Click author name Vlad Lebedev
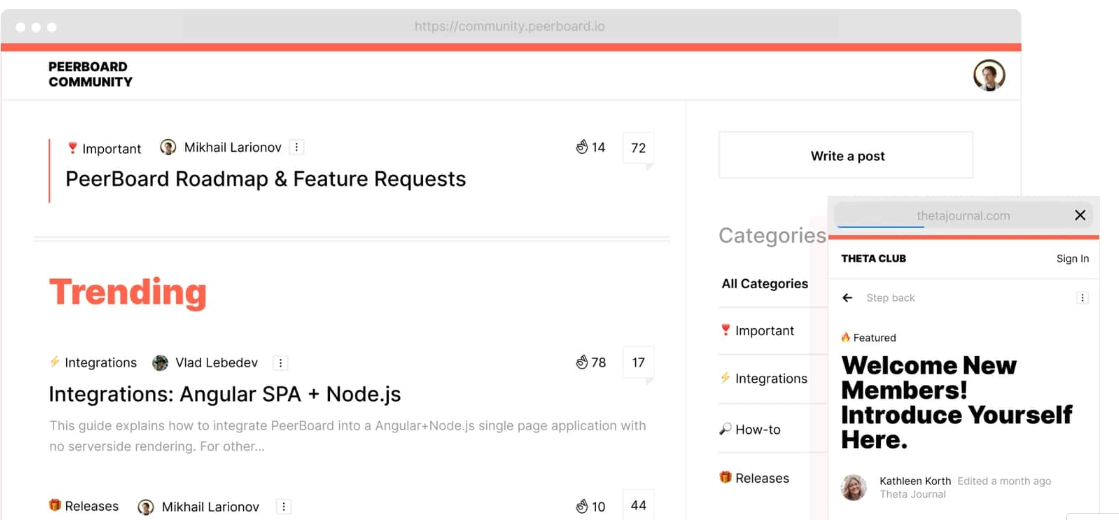The image size is (1119, 520). 217,362
